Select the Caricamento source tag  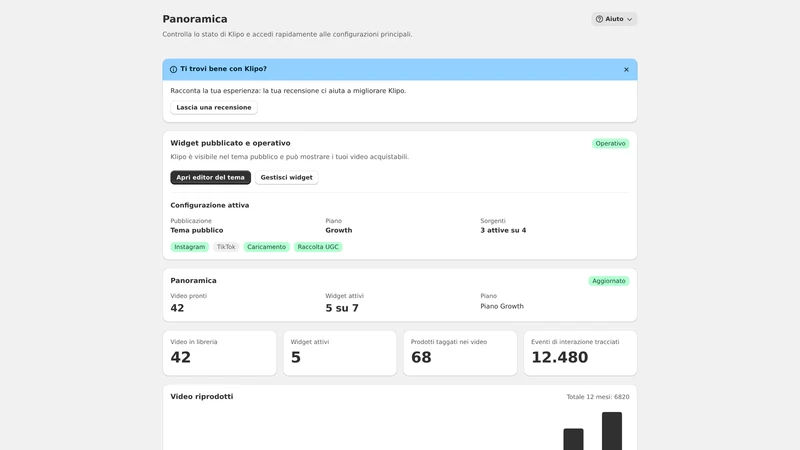tap(266, 247)
